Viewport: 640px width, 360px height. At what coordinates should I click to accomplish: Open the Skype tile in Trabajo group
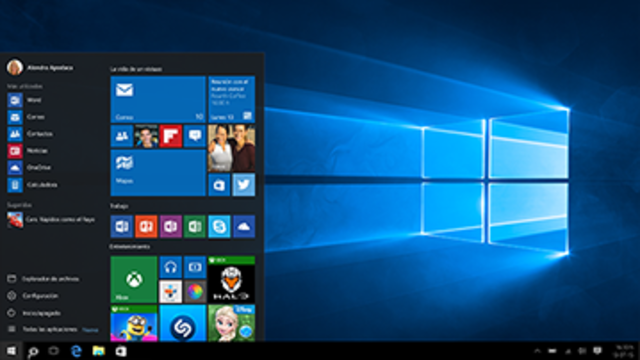click(219, 227)
